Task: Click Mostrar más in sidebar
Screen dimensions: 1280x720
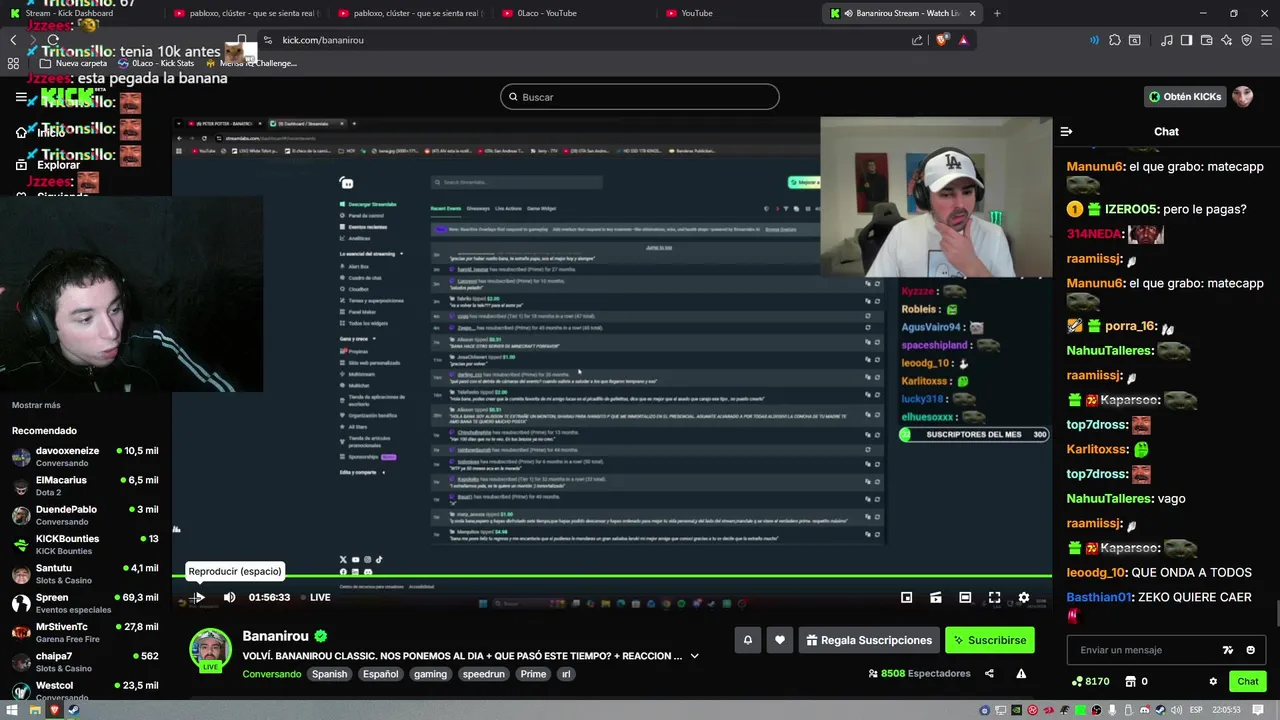Action: point(36,405)
